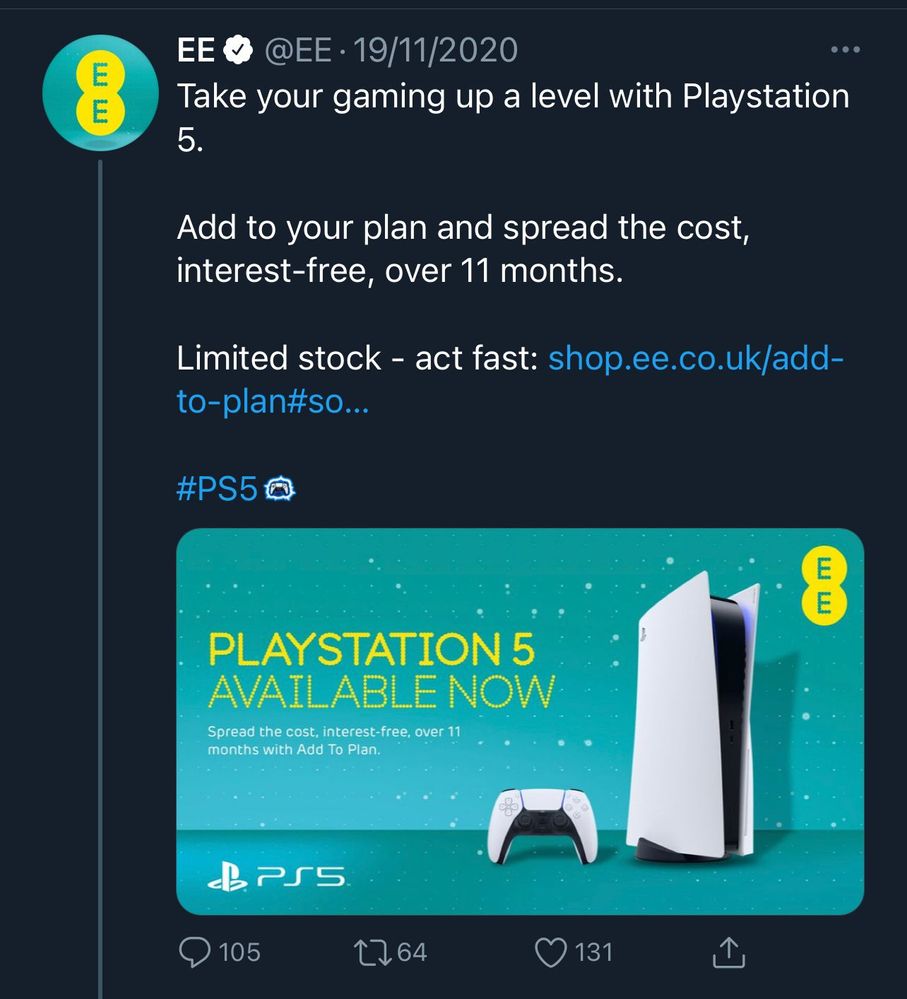Click the 19/11/2020 tweet date
The height and width of the screenshot is (999, 907).
[x=436, y=50]
